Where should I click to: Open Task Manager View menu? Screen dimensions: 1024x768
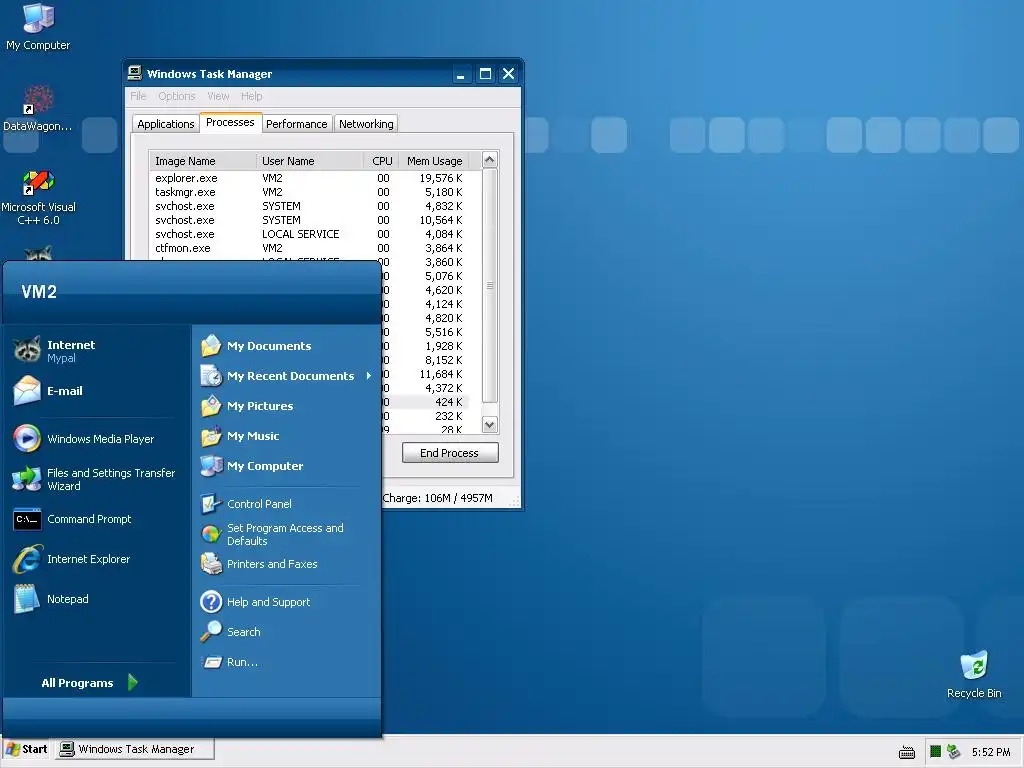point(218,96)
